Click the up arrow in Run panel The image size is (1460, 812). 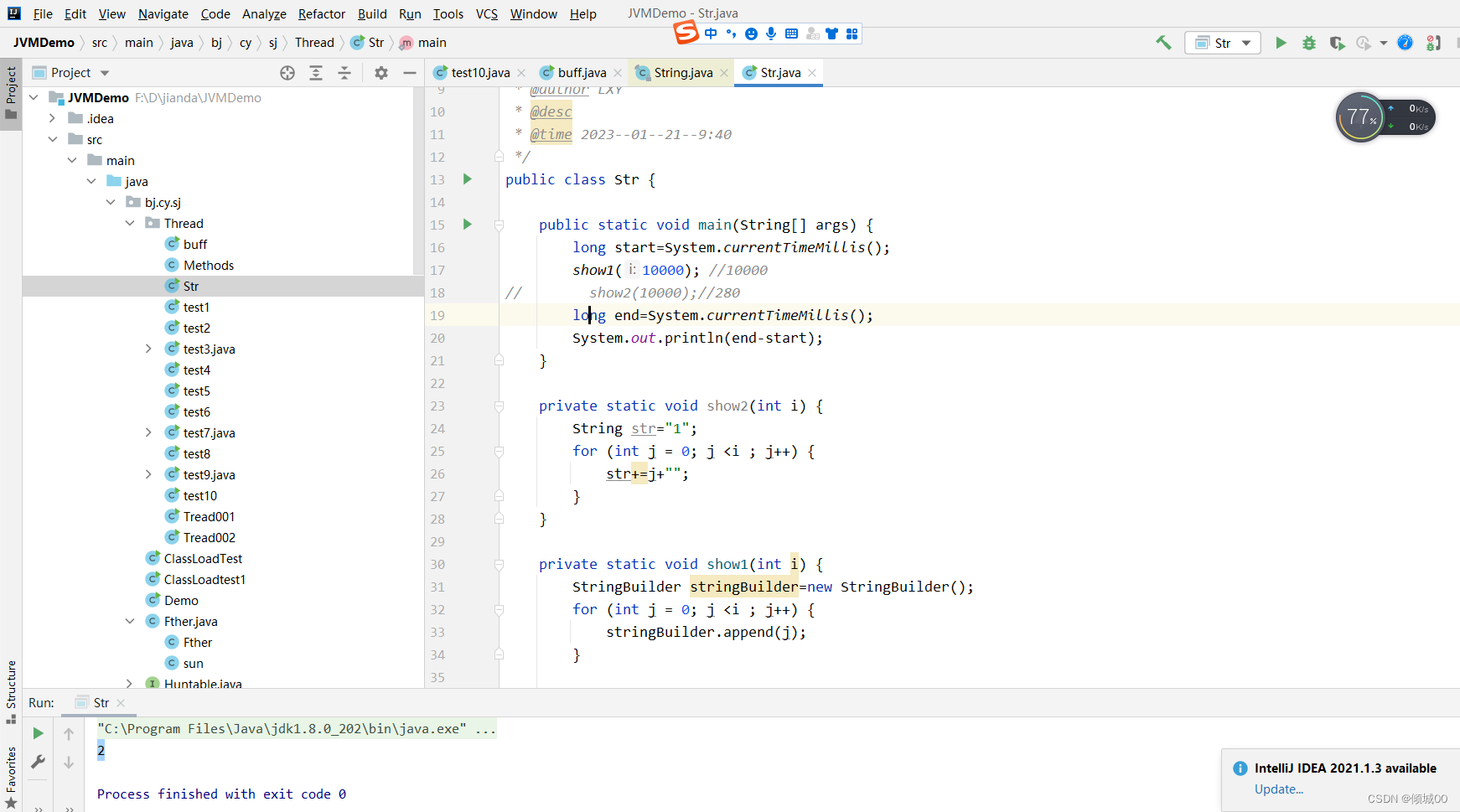pos(69,733)
